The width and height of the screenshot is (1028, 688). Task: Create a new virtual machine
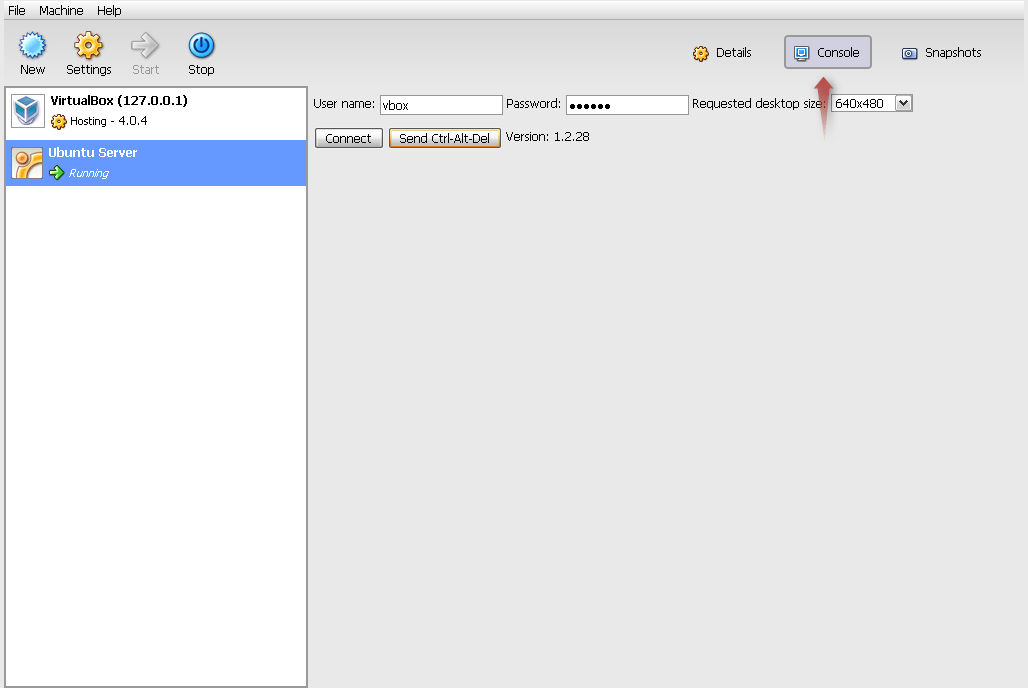pyautogui.click(x=31, y=47)
